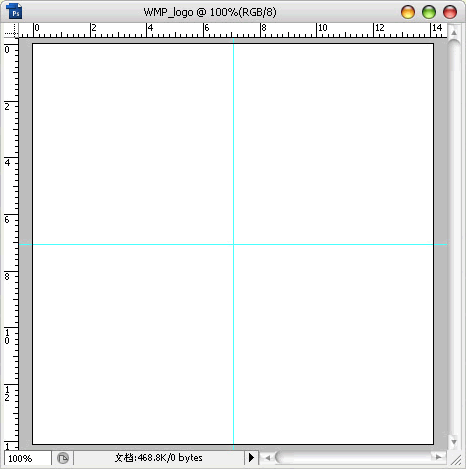Open the status bar info arrow menu
This screenshot has height=469, width=466.
251,458
